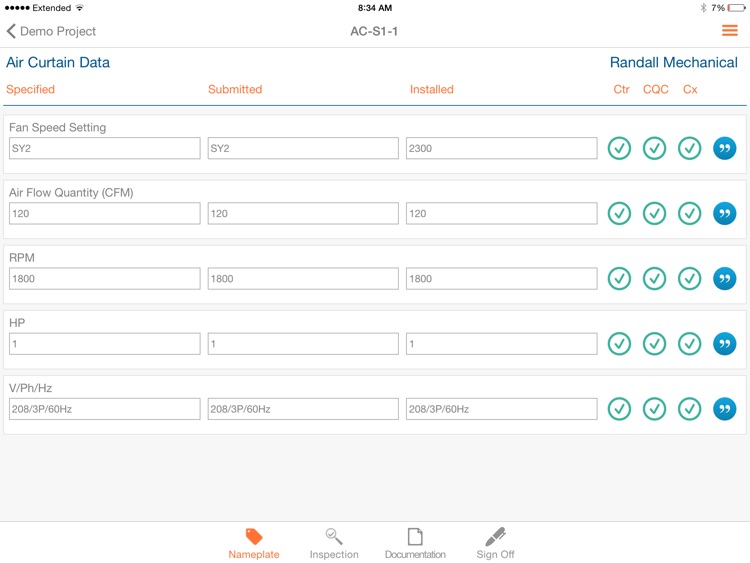Open comment bubble for RPM row
Image resolution: width=750 pixels, height=563 pixels.
pos(725,278)
